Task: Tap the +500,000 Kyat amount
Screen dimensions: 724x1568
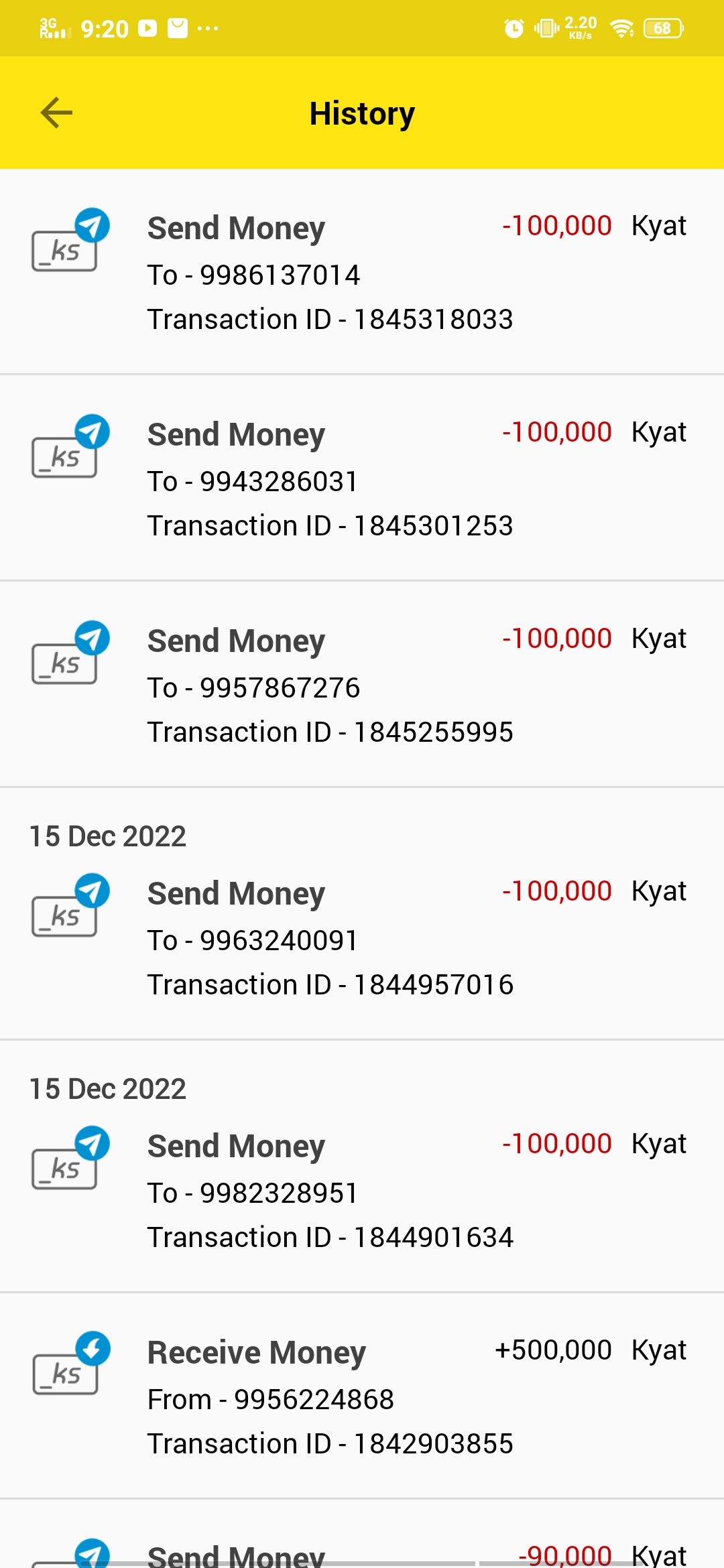Action: coord(590,1350)
